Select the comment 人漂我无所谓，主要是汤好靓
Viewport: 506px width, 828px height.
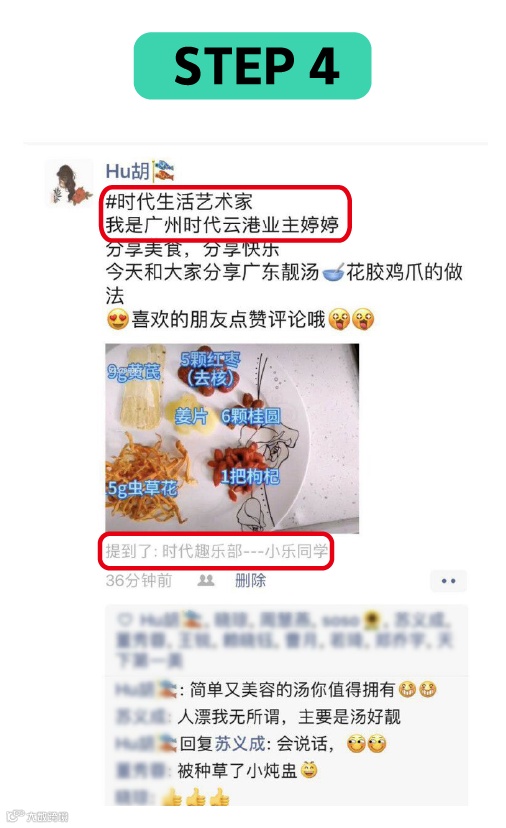pos(289,717)
